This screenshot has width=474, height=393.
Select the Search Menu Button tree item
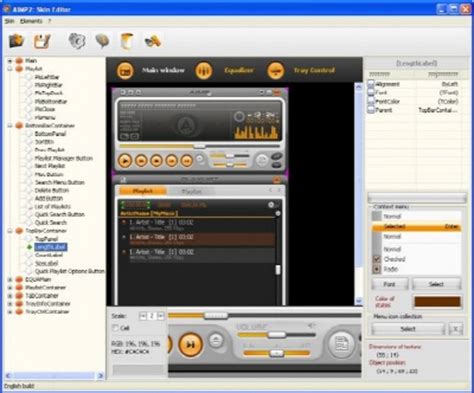pos(60,182)
